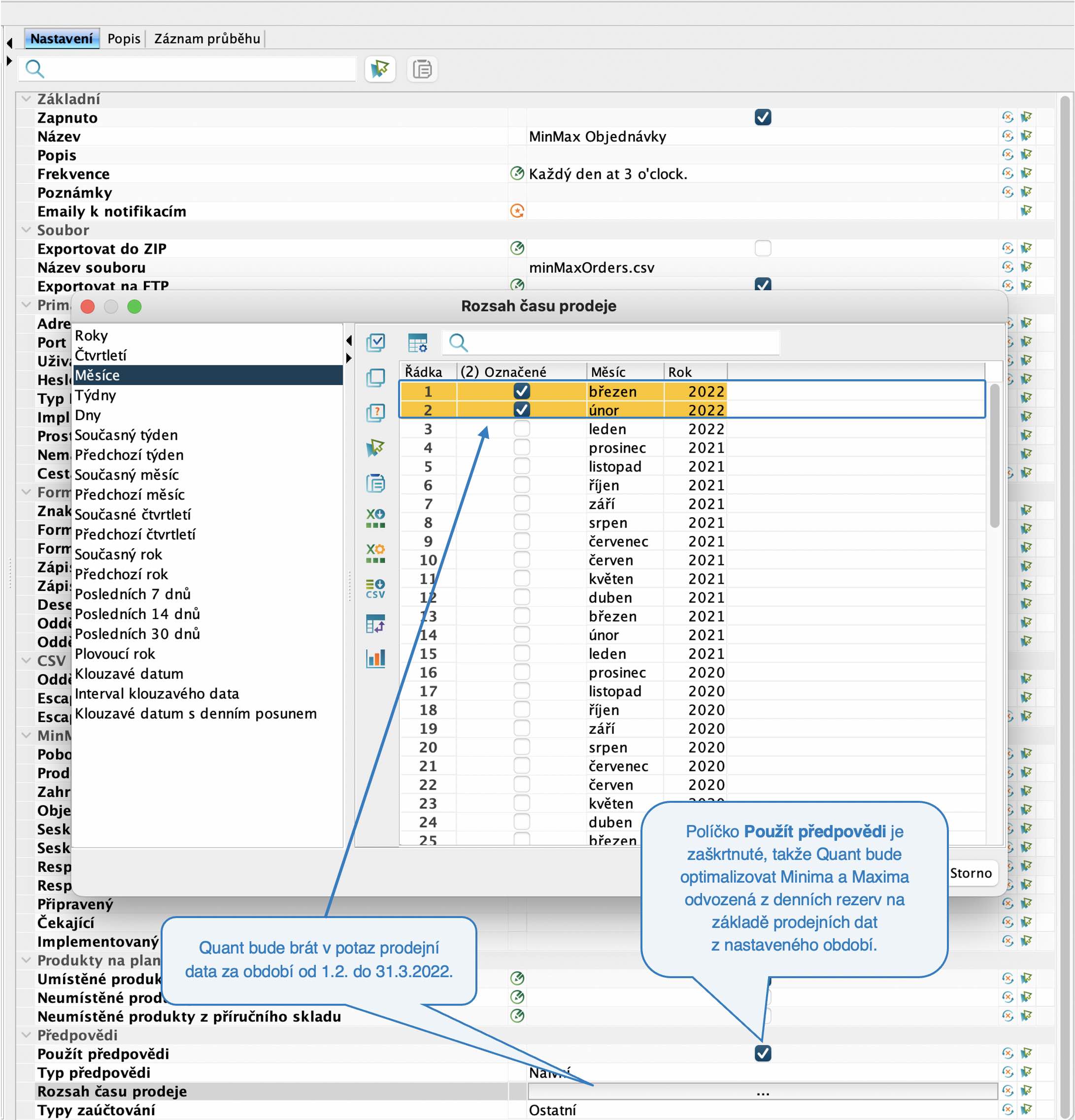This screenshot has height=1120, width=1075.
Task: Click the pivot table icon in dialog sidebar
Action: pyautogui.click(x=375, y=624)
